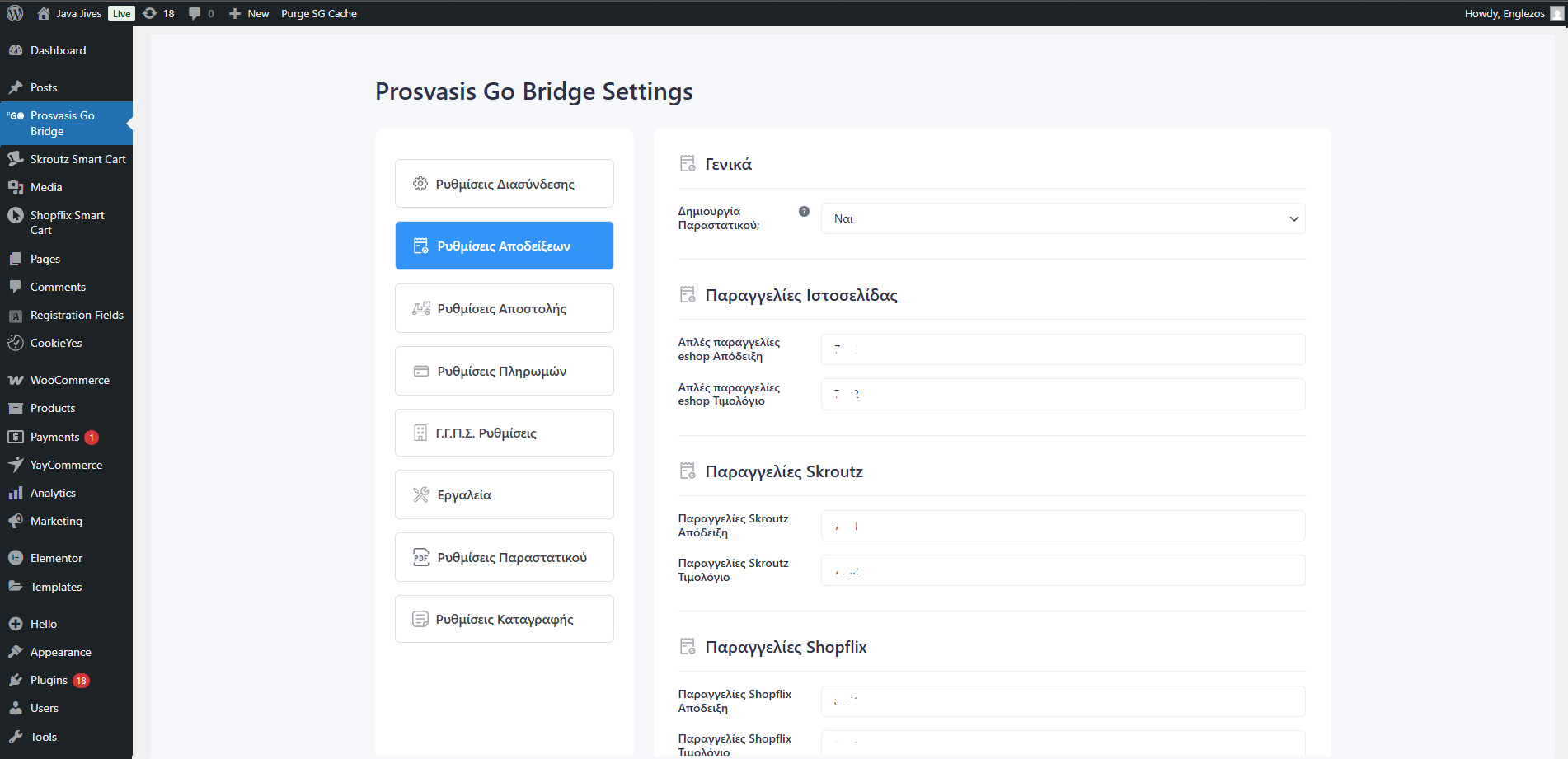Click the user avatar next to Howdy
The height and width of the screenshot is (759, 1568).
(1556, 13)
